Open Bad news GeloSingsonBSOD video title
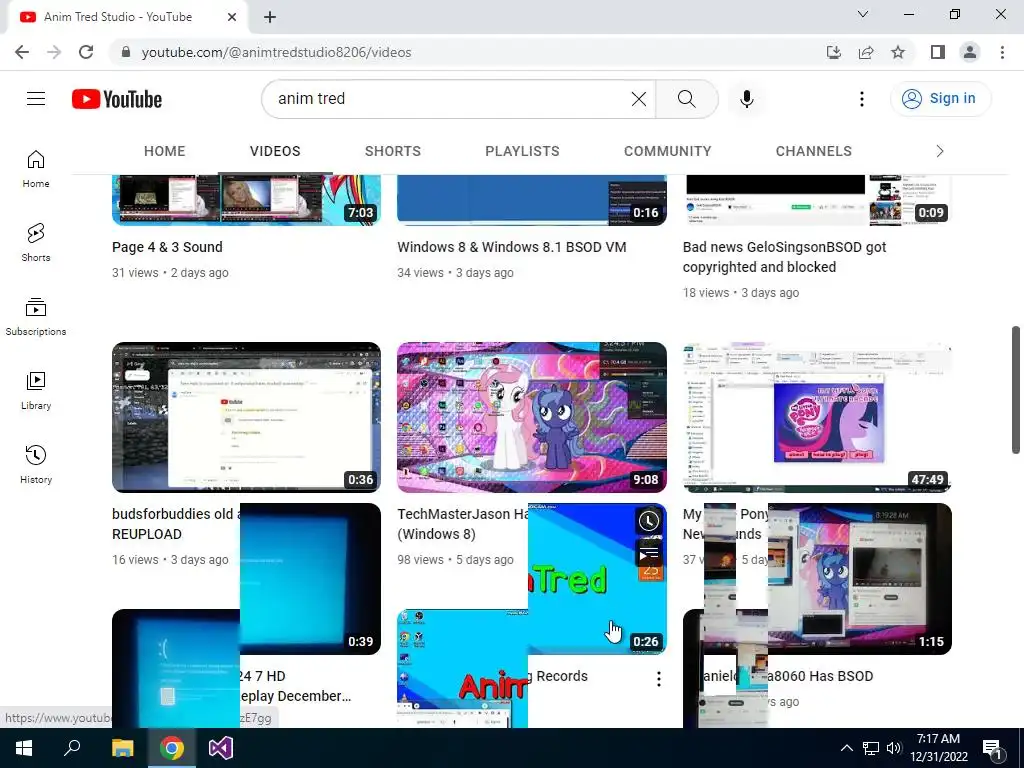The width and height of the screenshot is (1024, 768). [x=784, y=257]
